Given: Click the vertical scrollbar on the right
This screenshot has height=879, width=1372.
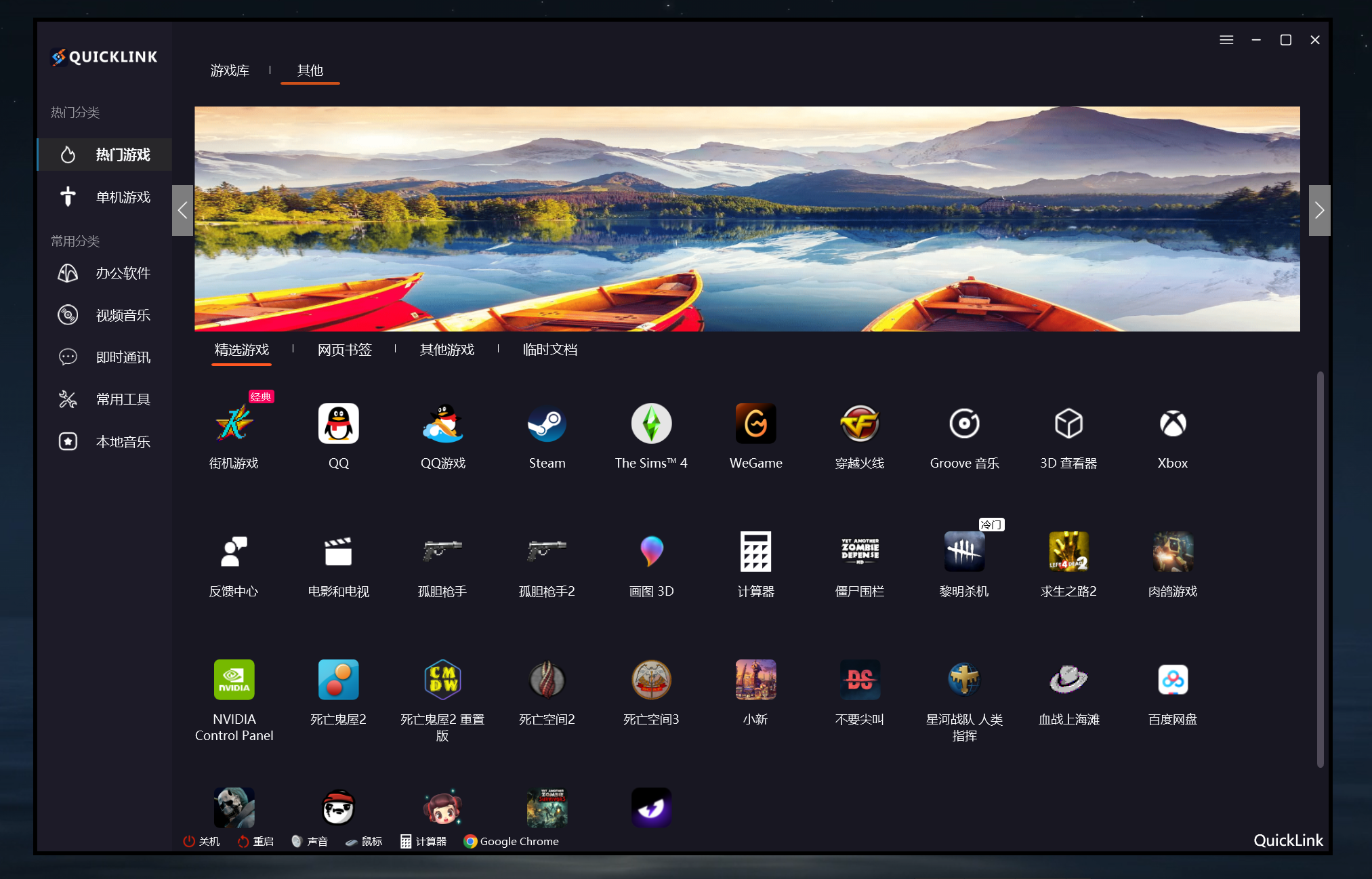Looking at the screenshot, I should coord(1319,568).
